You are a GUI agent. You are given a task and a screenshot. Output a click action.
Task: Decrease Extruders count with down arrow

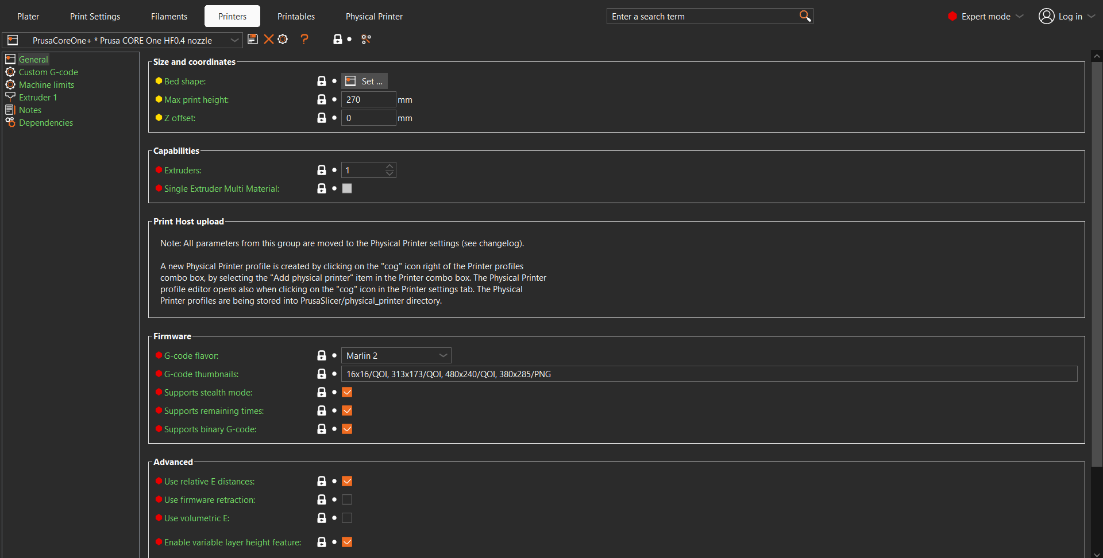pyautogui.click(x=390, y=174)
